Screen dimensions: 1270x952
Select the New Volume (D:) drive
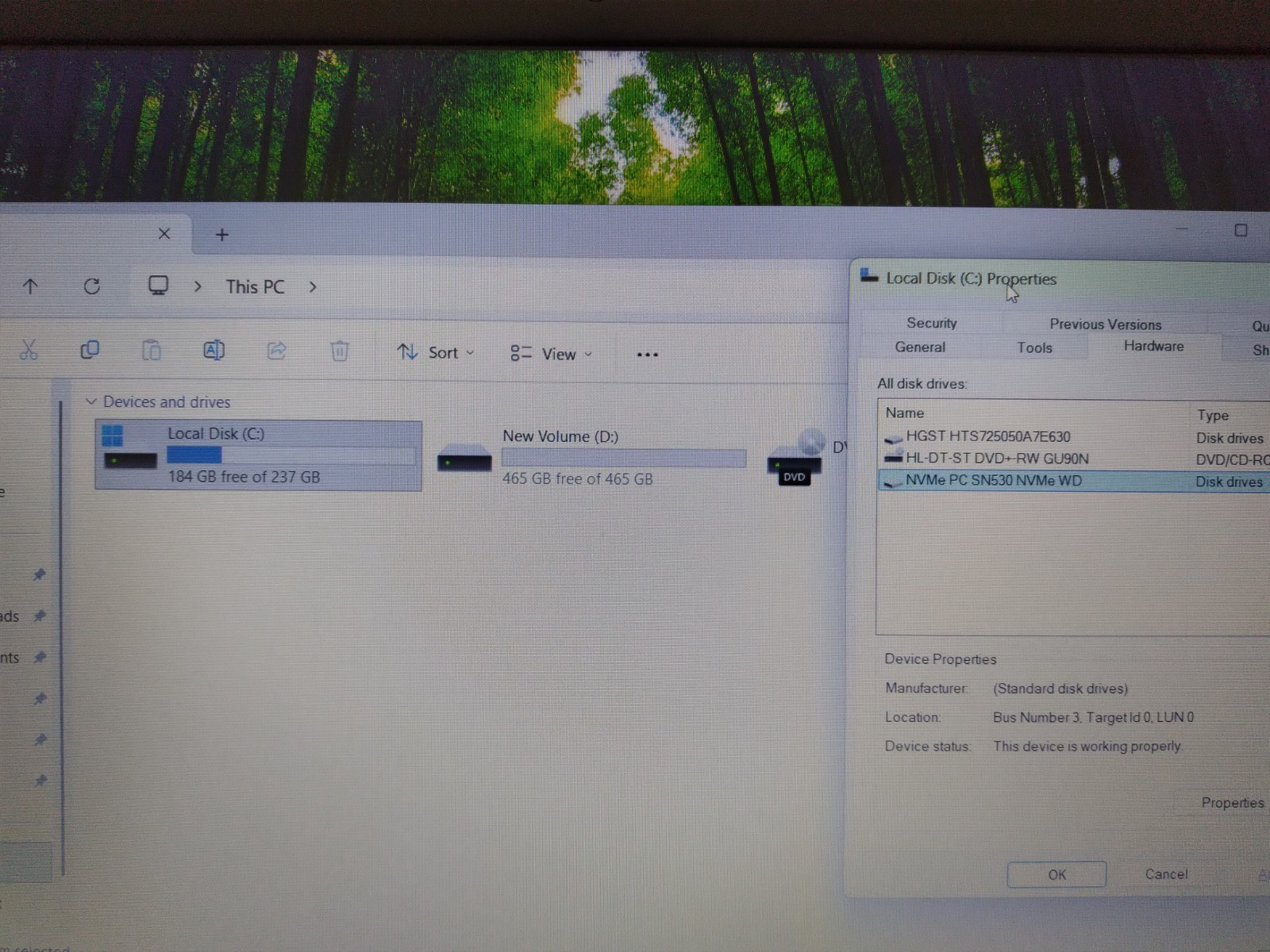click(593, 457)
